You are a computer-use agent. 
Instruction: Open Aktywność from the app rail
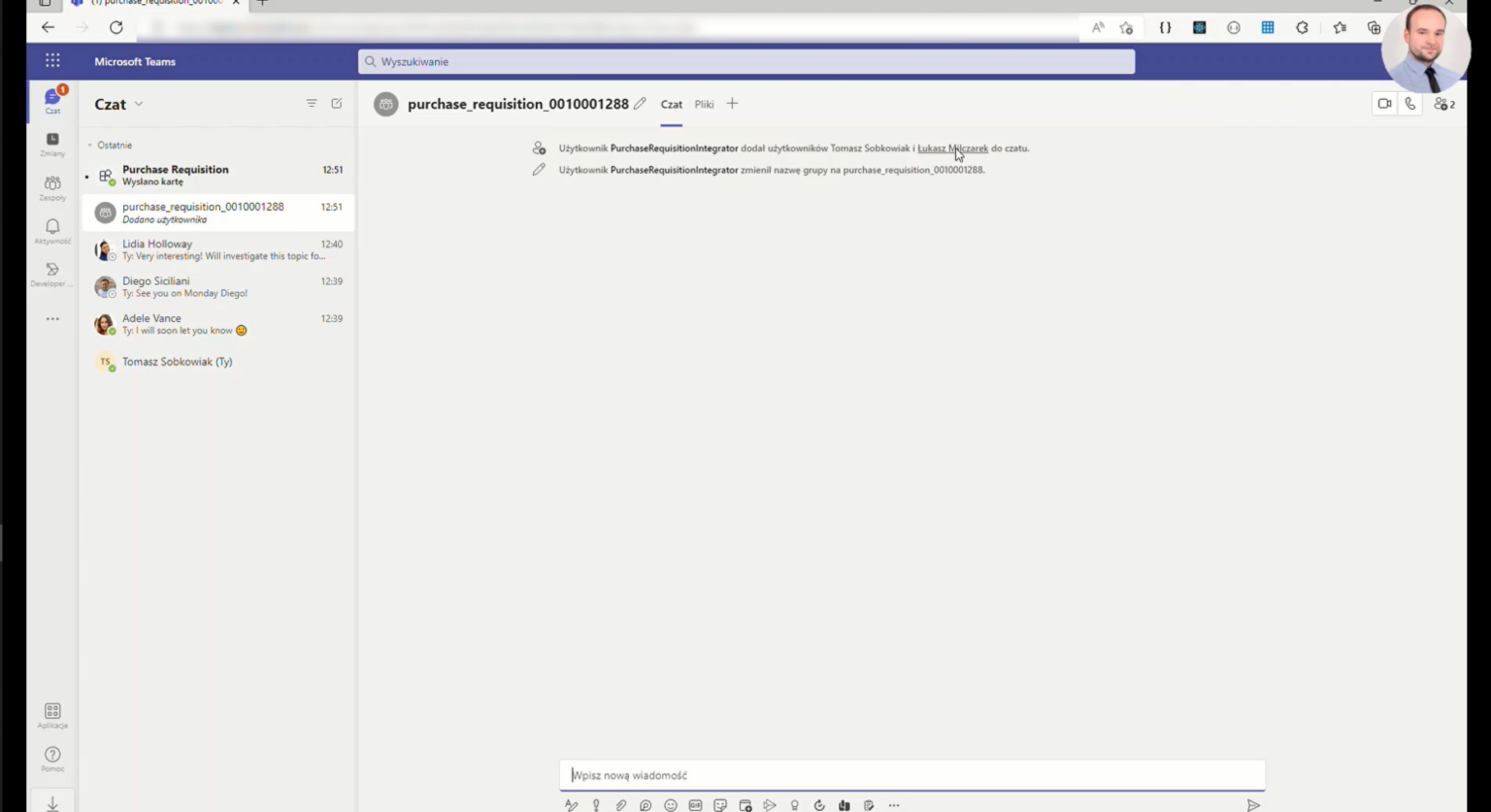(x=52, y=230)
